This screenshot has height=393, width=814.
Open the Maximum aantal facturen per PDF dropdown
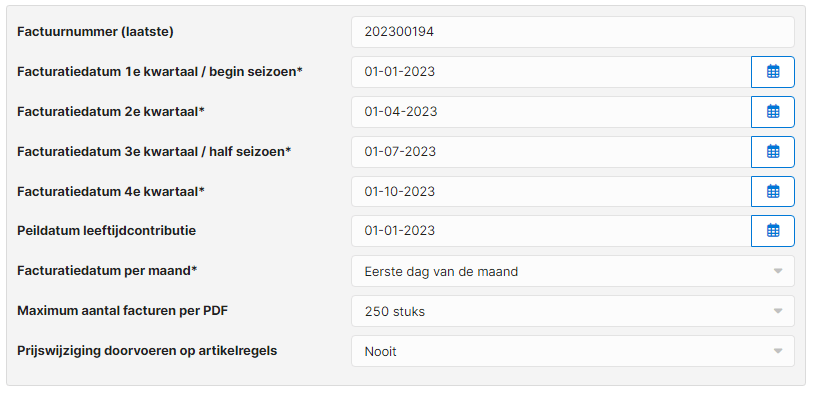[573, 311]
